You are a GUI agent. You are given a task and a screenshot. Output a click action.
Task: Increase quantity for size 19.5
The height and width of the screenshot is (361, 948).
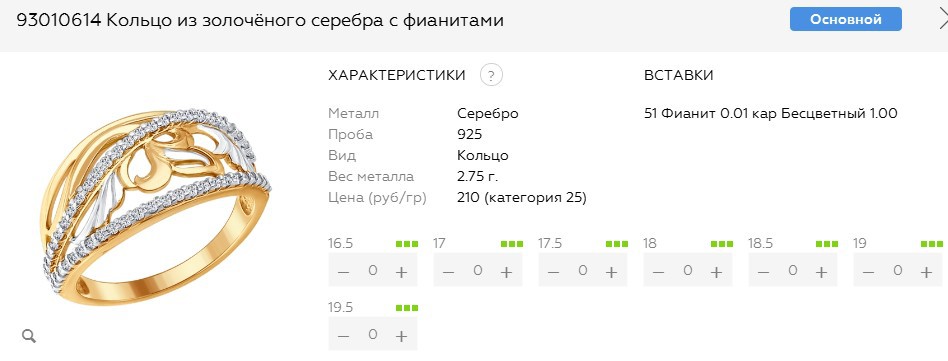401,336
